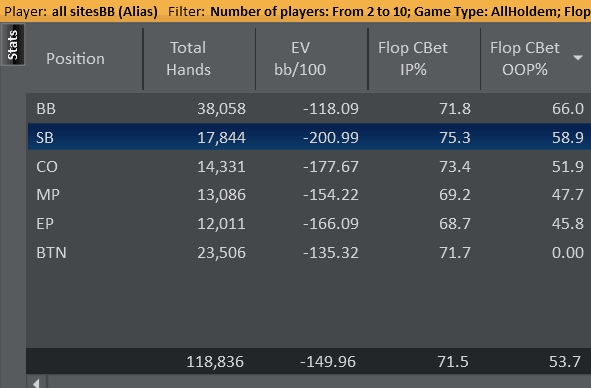This screenshot has width=591, height=388.
Task: Click the SB EV value -200.99
Action: [x=331, y=137]
